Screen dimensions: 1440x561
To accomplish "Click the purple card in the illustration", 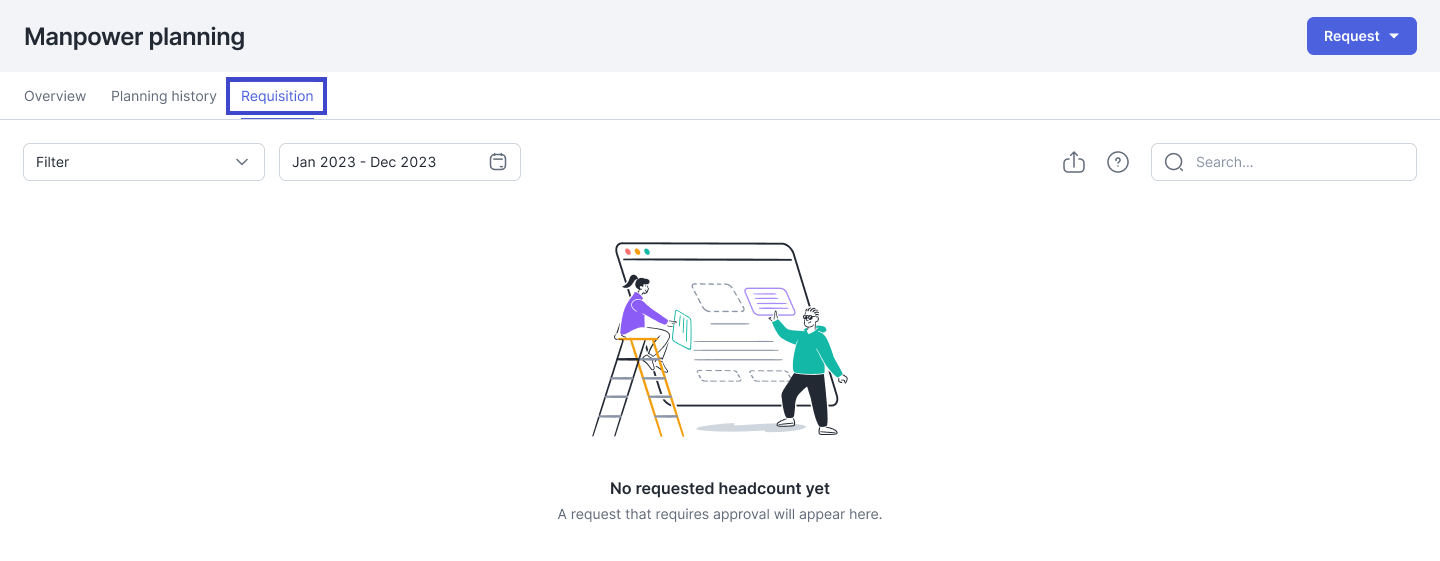I will pyautogui.click(x=769, y=301).
